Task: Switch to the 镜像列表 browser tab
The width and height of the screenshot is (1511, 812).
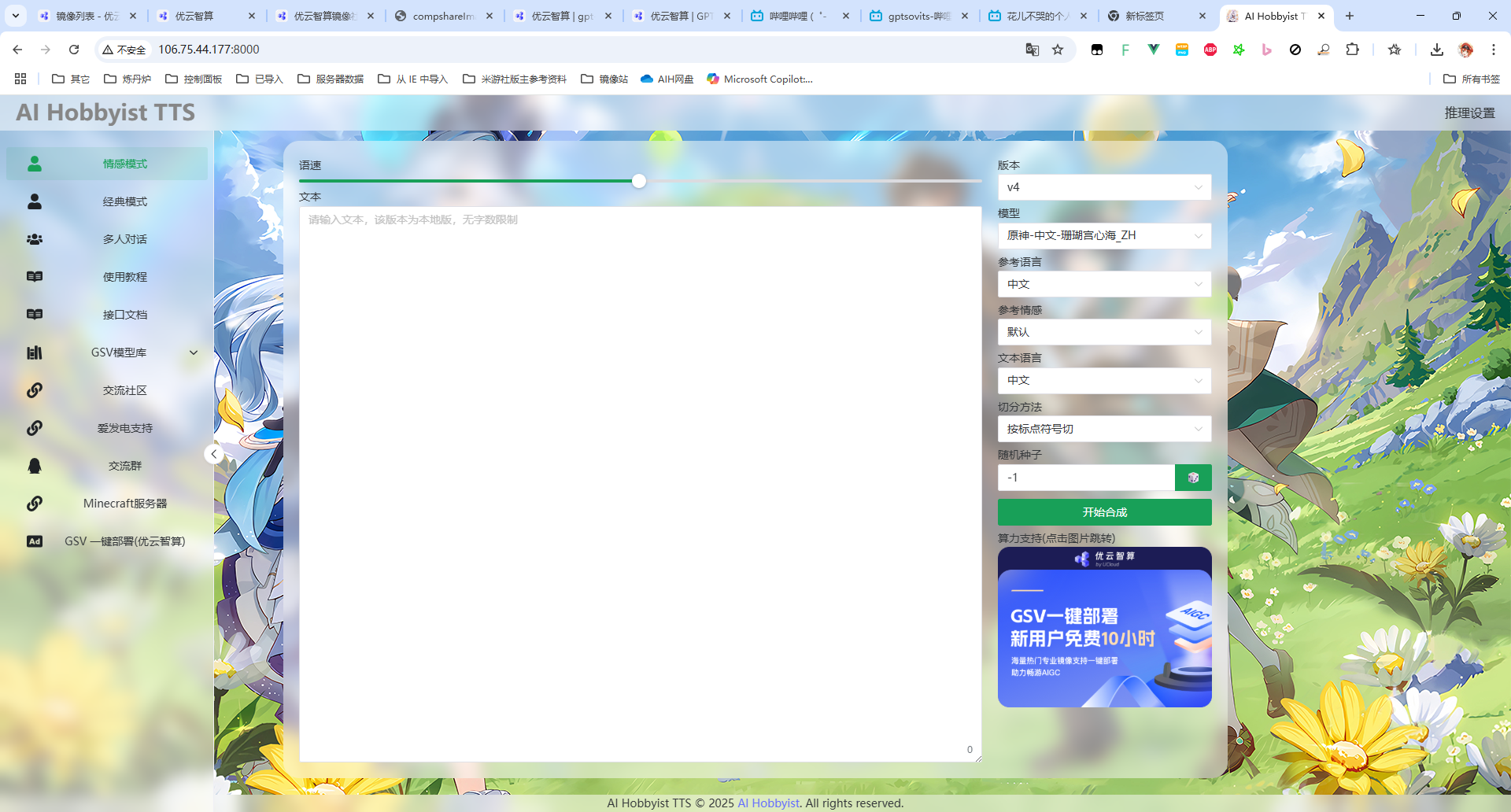Action: coord(88,16)
